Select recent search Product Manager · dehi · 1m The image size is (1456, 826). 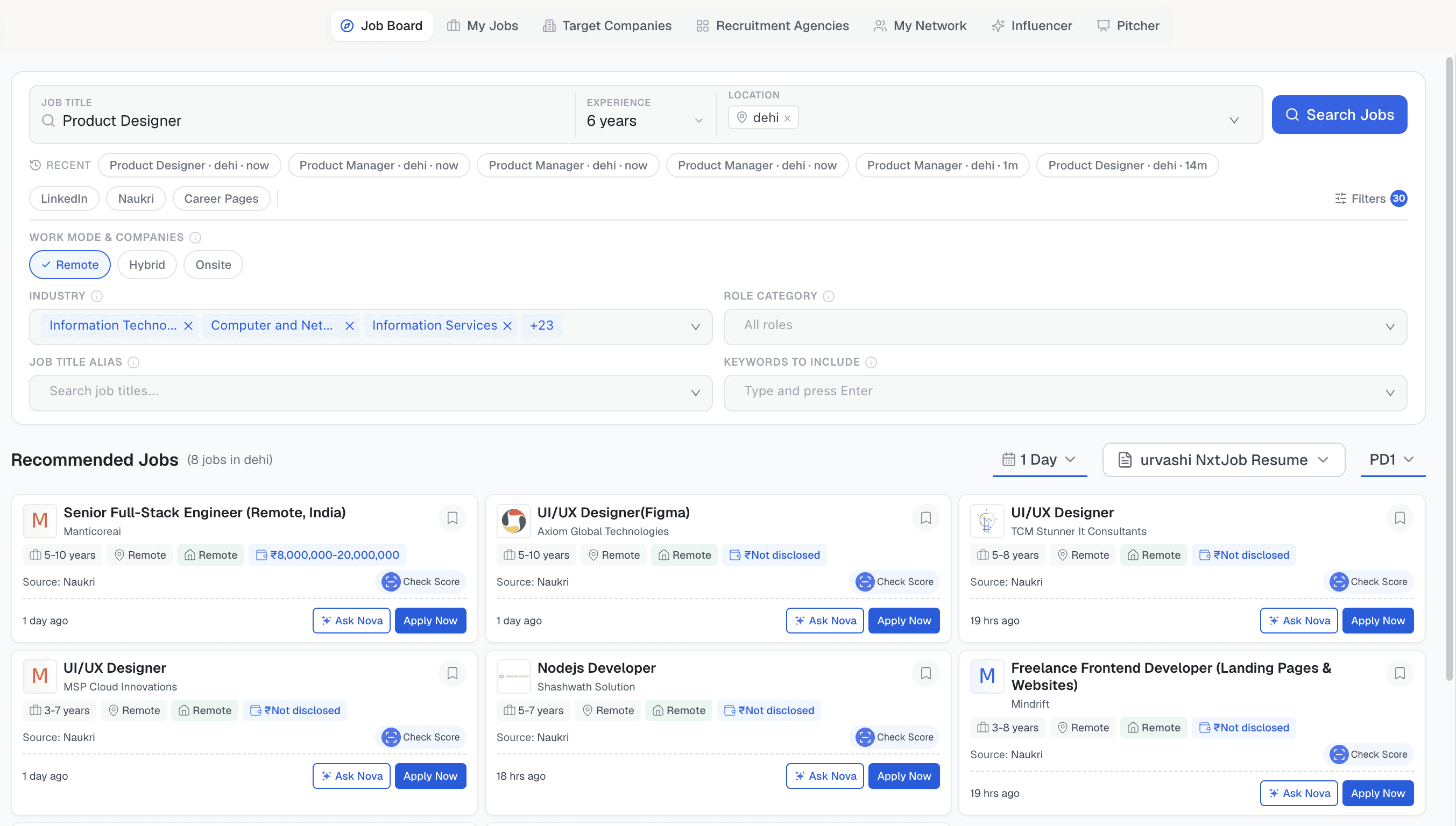click(942, 165)
